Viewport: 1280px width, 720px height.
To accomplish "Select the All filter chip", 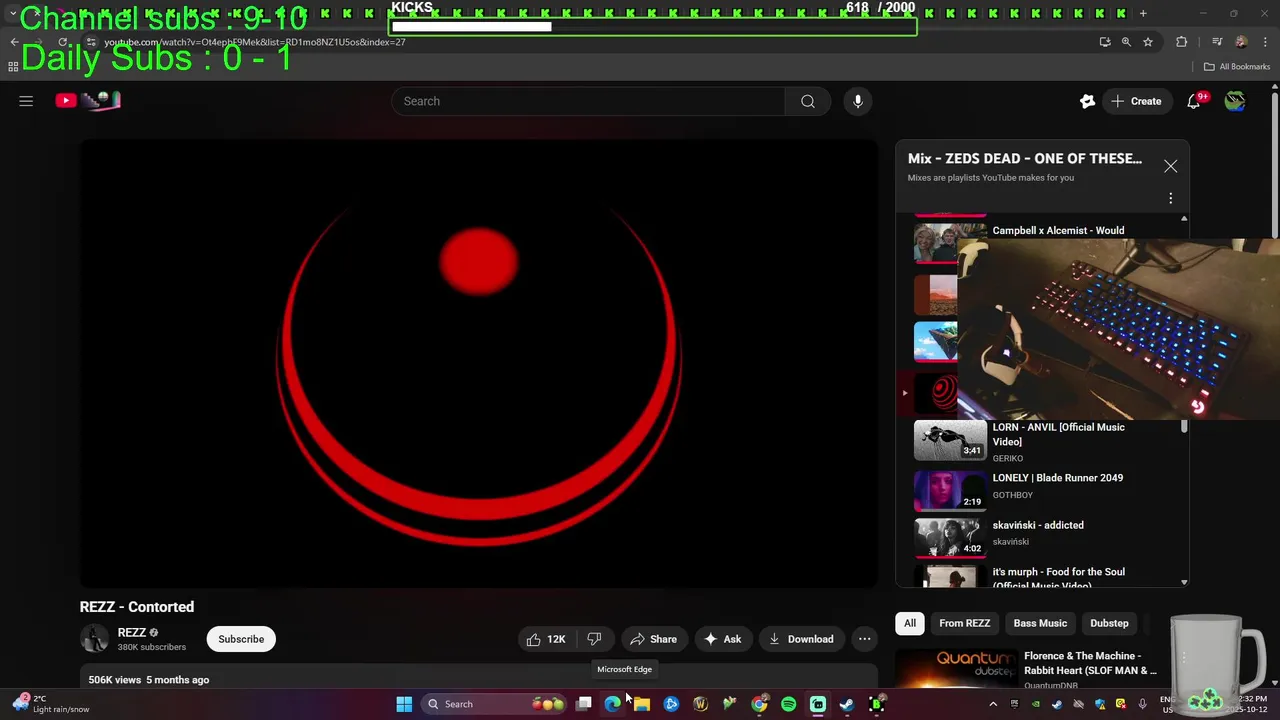I will point(910,623).
